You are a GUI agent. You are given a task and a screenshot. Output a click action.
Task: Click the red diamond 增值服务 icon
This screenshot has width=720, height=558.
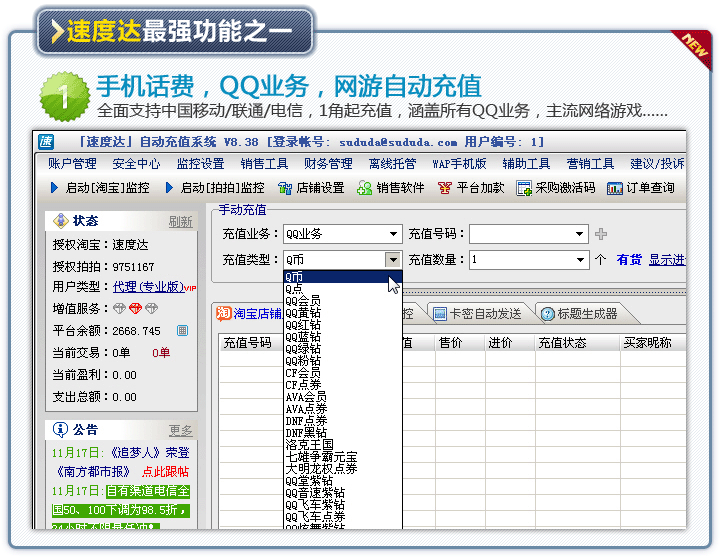135,309
